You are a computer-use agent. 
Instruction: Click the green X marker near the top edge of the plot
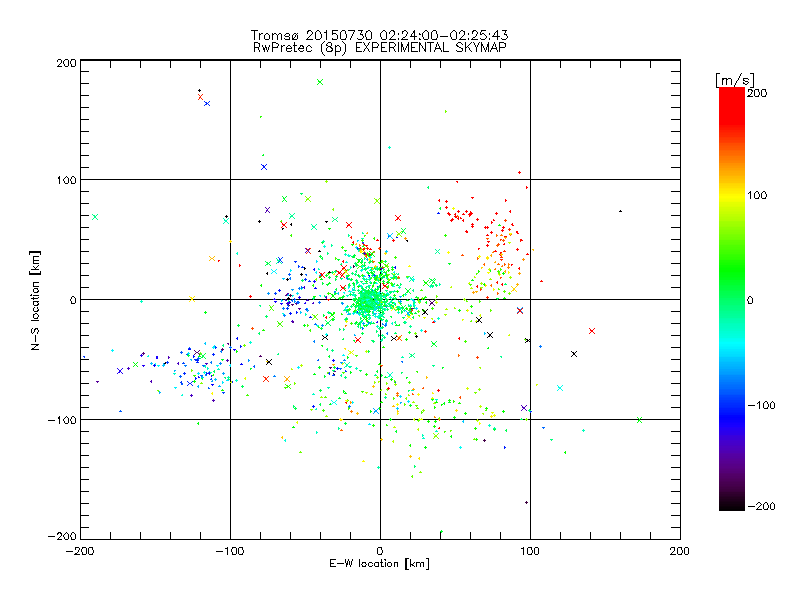pos(320,82)
